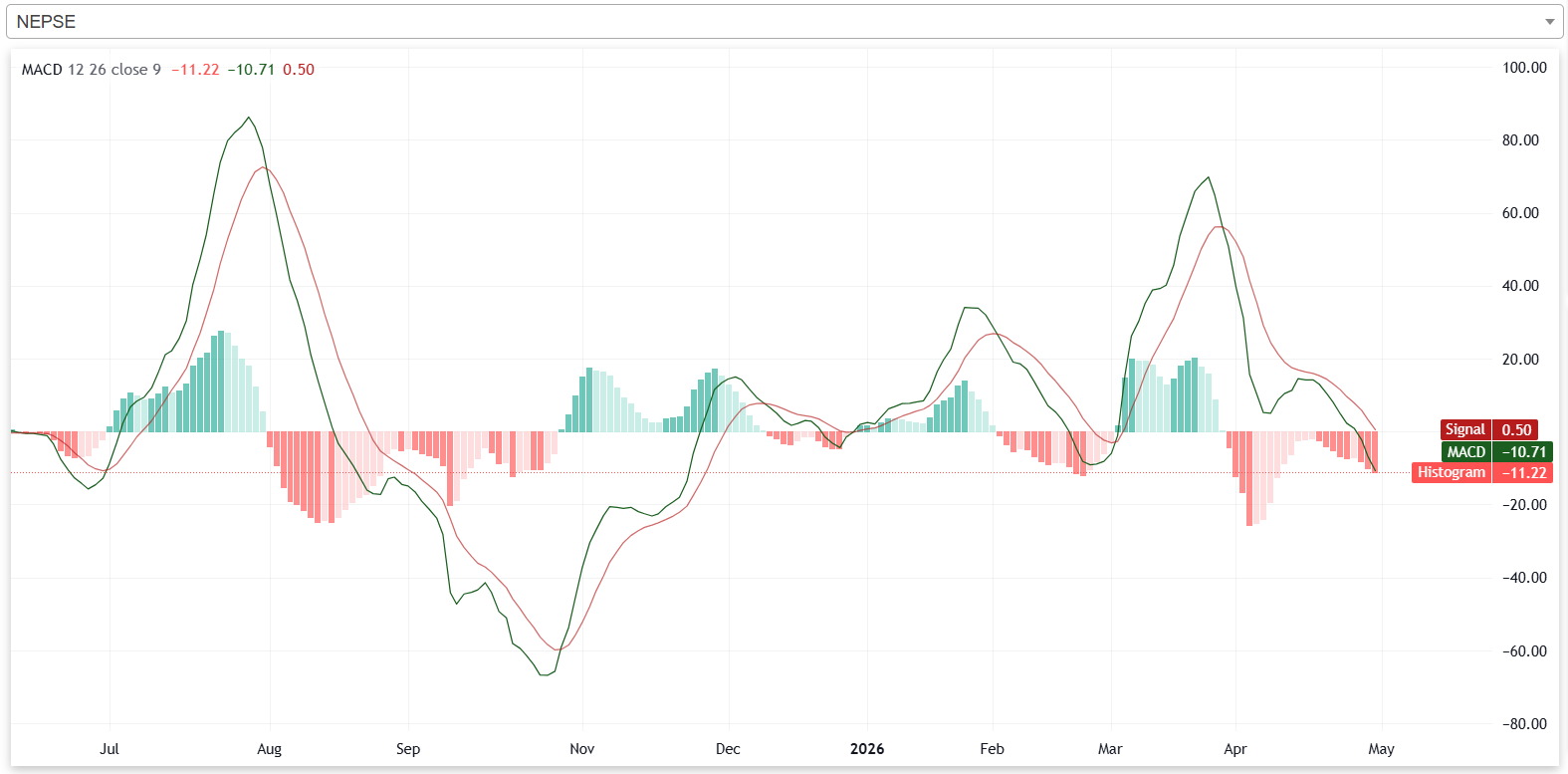This screenshot has height=774, width=1568.
Task: Click the May label on time axis
Action: 1382,749
